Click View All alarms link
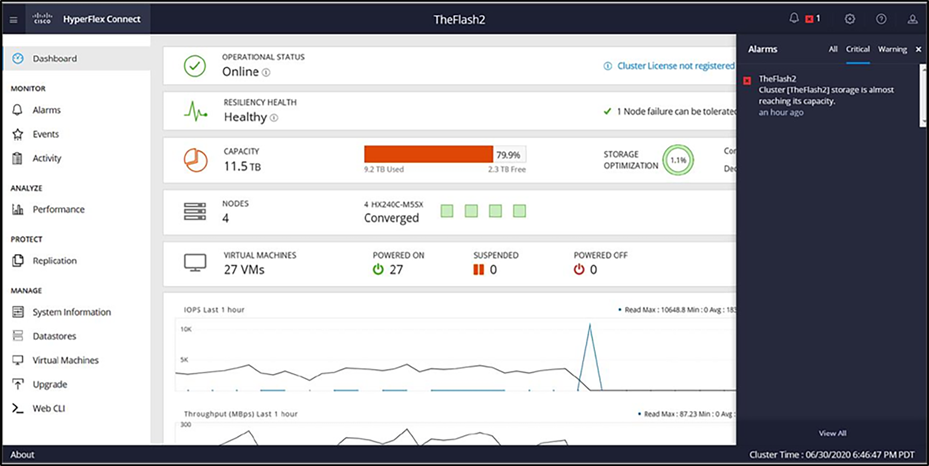This screenshot has height=466, width=929. [x=832, y=433]
